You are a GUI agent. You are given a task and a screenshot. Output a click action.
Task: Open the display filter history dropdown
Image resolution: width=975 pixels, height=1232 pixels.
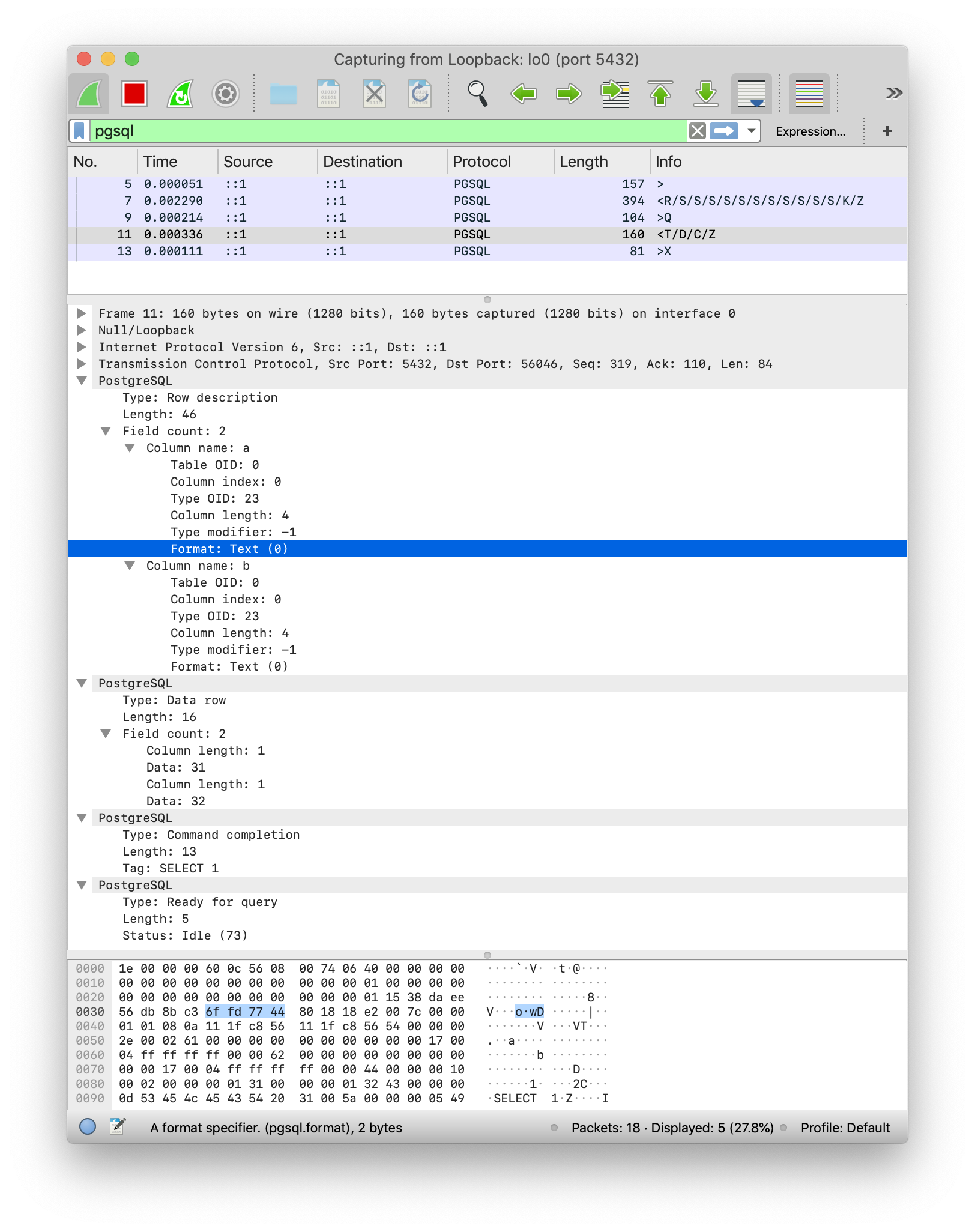click(751, 131)
